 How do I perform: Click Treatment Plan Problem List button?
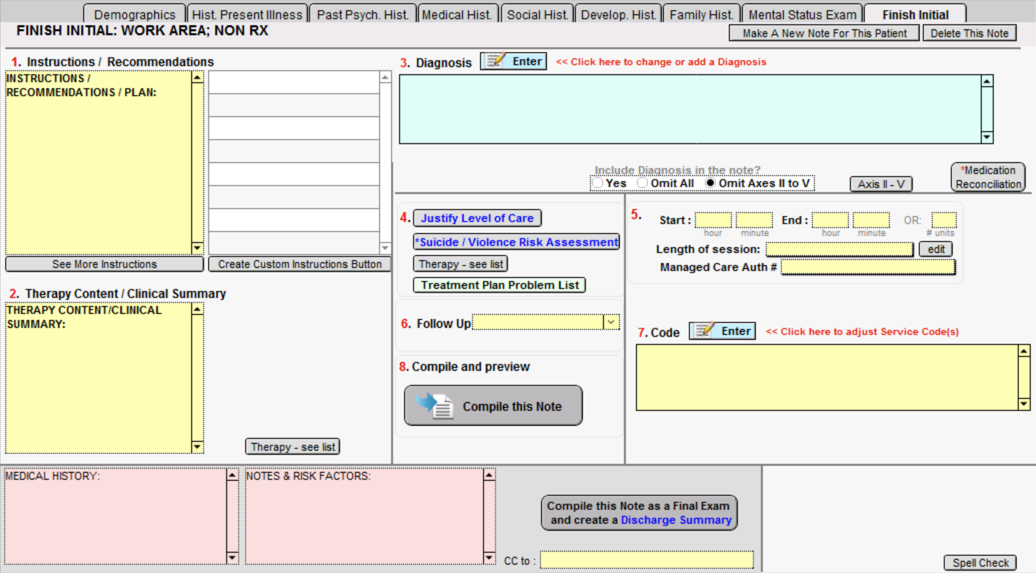tap(499, 285)
